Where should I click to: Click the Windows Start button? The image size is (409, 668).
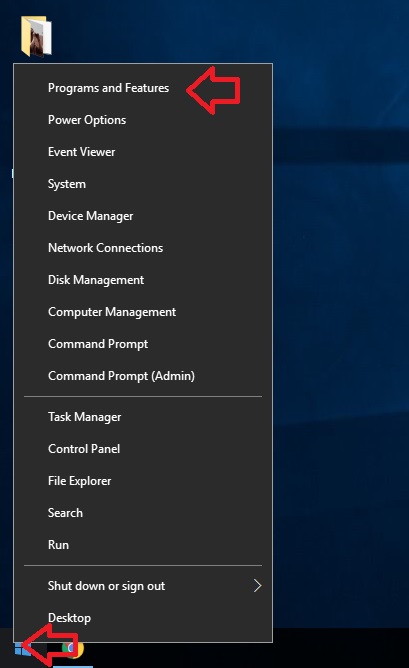click(23, 649)
